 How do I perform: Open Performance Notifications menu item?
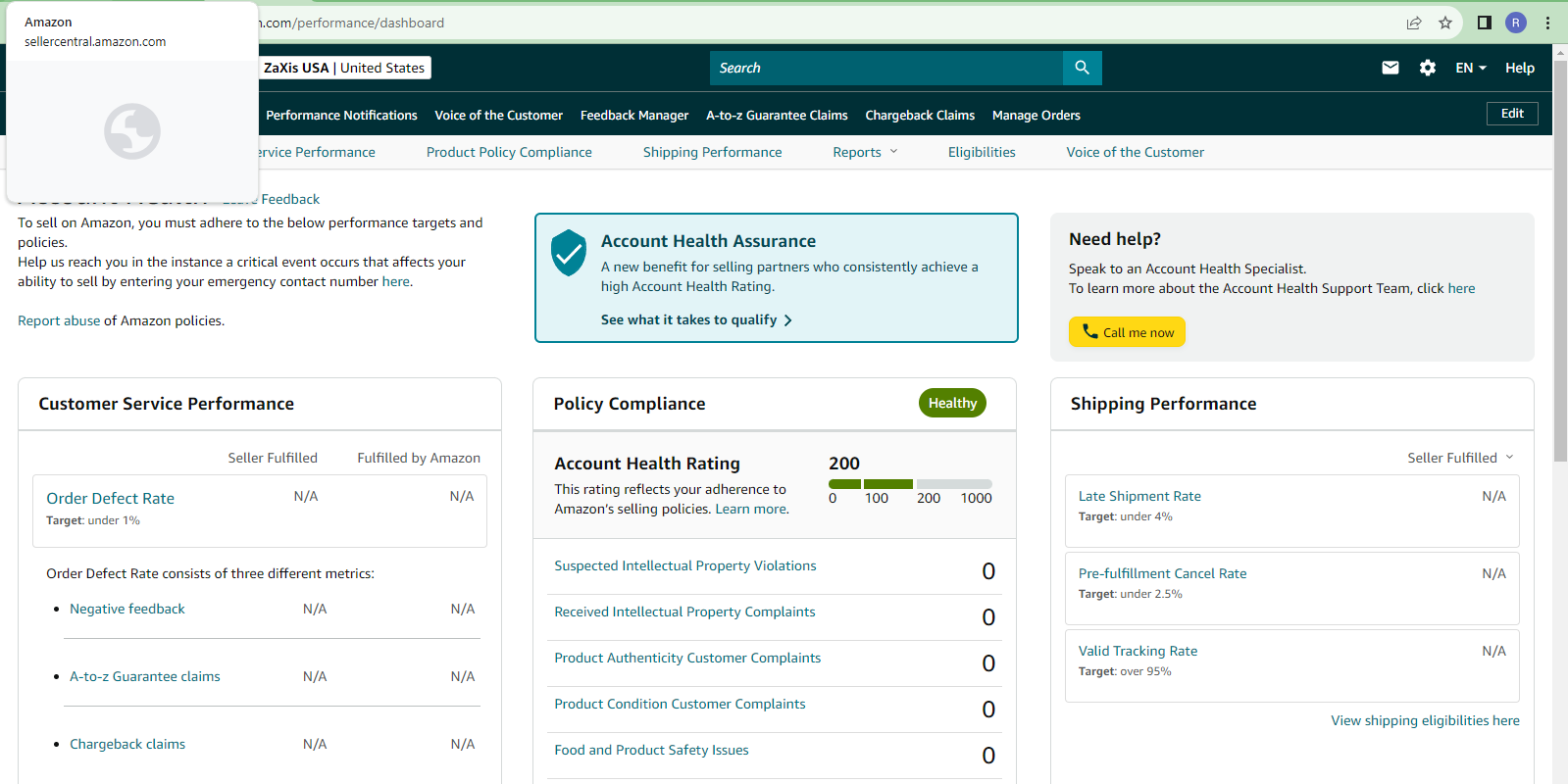click(341, 115)
